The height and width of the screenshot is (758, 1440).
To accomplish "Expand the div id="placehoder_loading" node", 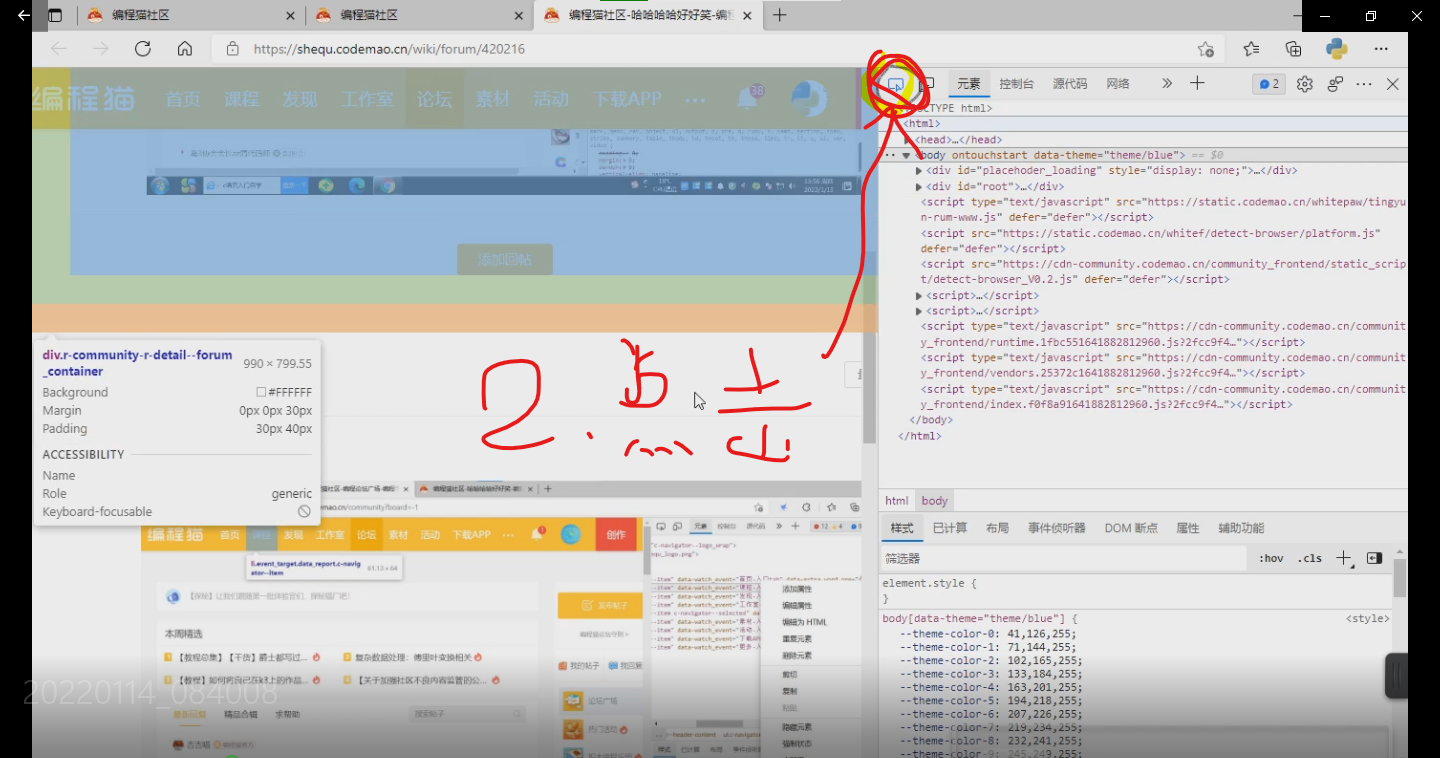I will [x=919, y=171].
